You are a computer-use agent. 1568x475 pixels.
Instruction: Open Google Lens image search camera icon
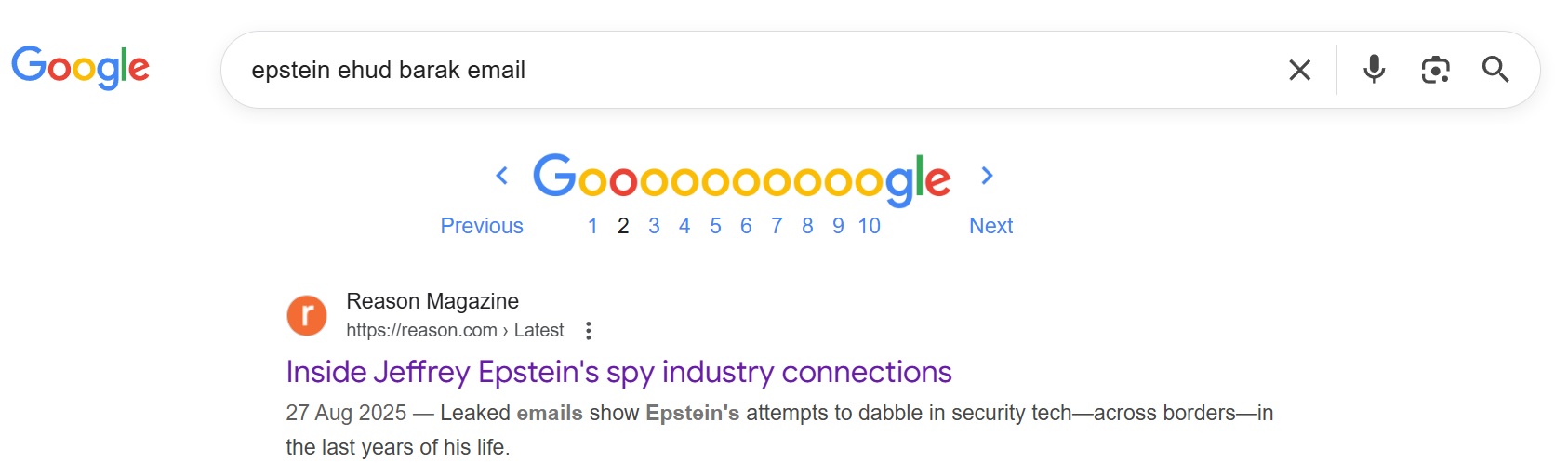pyautogui.click(x=1435, y=70)
